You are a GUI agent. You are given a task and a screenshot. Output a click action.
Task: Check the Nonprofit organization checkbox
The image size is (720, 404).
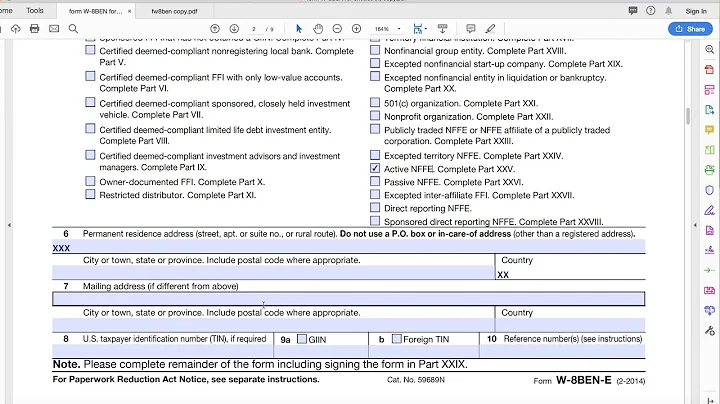(375, 116)
